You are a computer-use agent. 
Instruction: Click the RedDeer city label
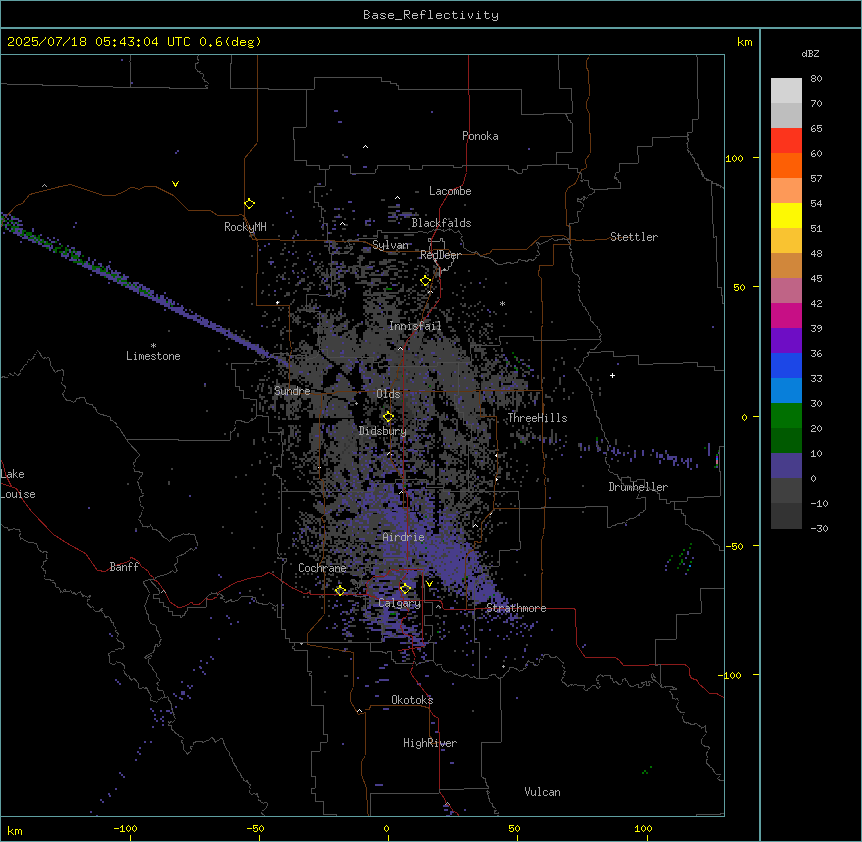pyautogui.click(x=440, y=255)
